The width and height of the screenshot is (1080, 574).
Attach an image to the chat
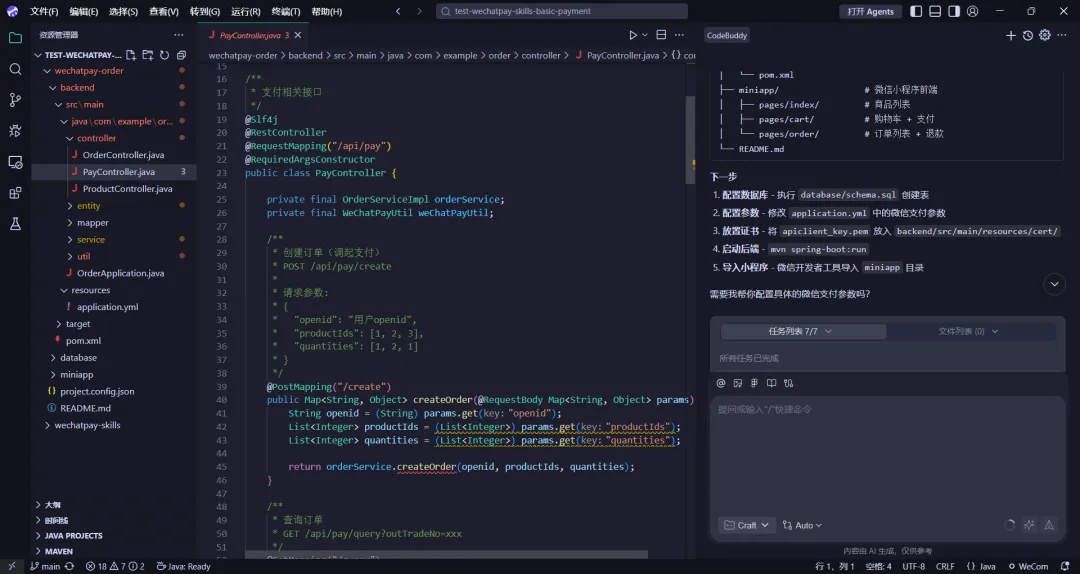click(x=738, y=383)
